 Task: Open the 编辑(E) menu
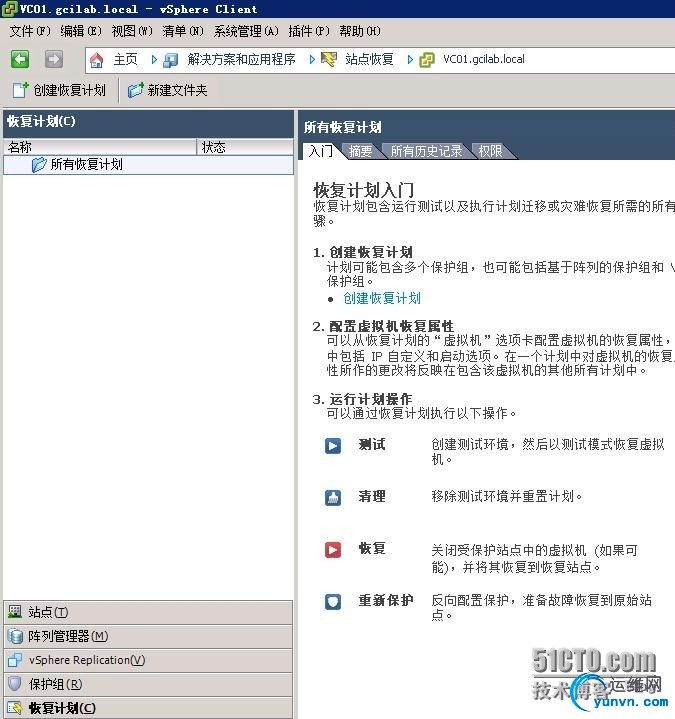pyautogui.click(x=81, y=31)
